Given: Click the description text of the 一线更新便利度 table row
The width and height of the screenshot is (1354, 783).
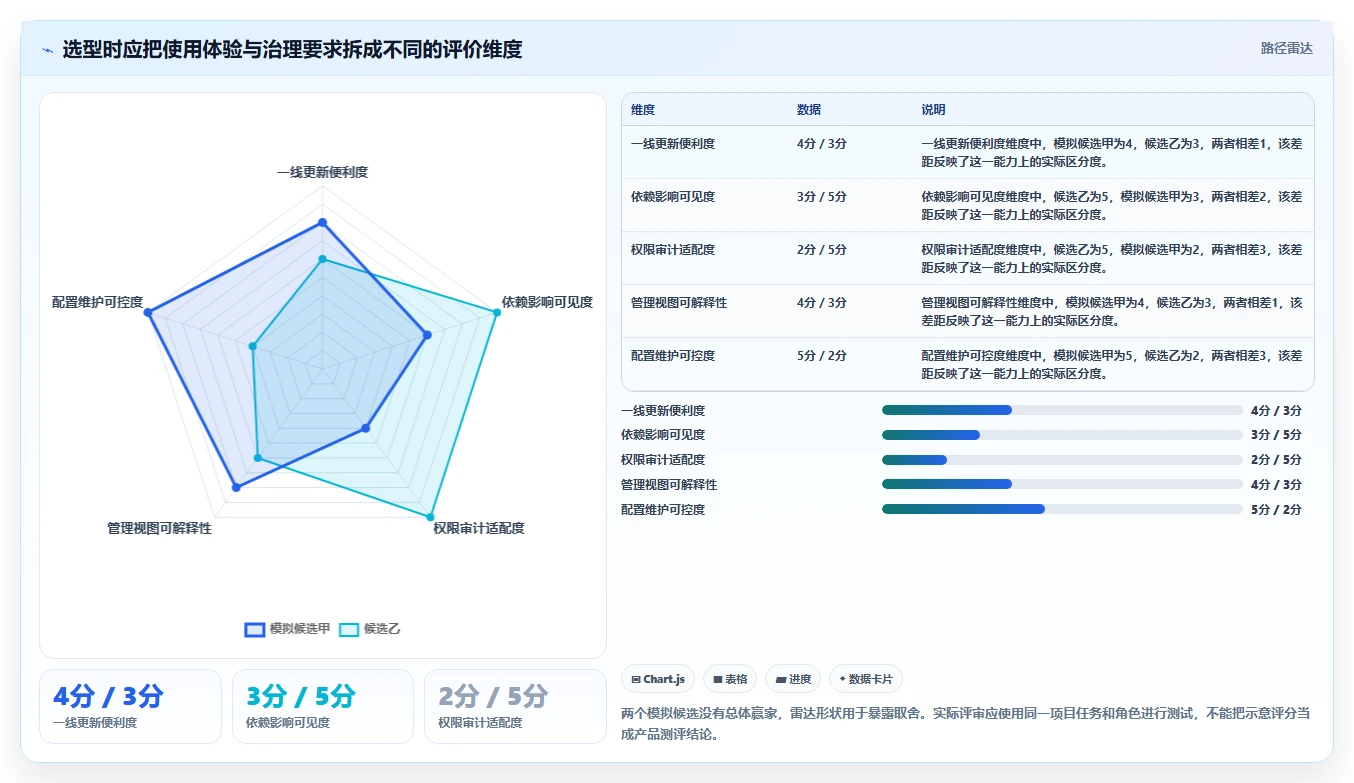Looking at the screenshot, I should (x=1112, y=152).
